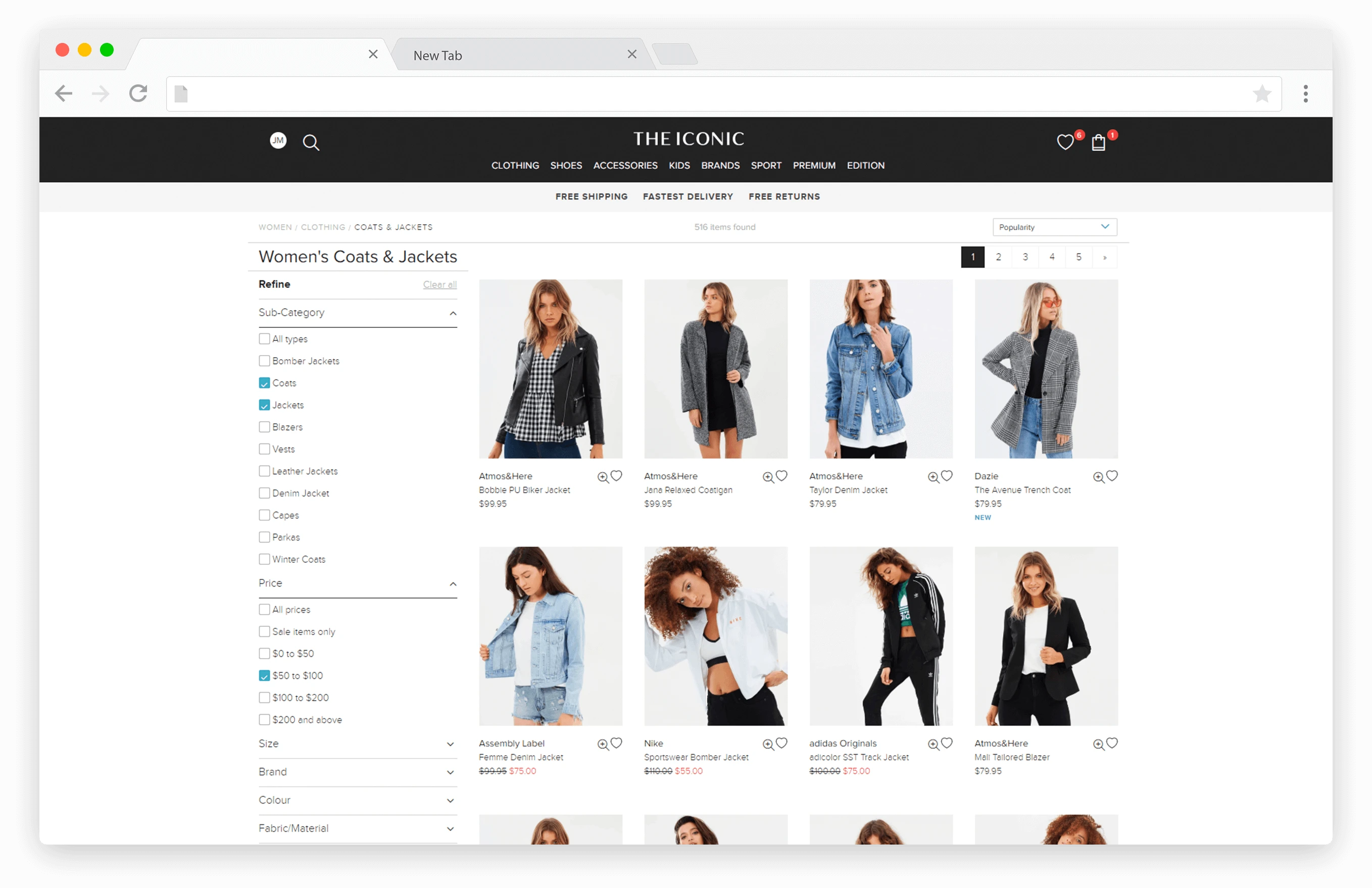The width and height of the screenshot is (1372, 888).
Task: Open the shopping bag icon
Action: click(1098, 142)
